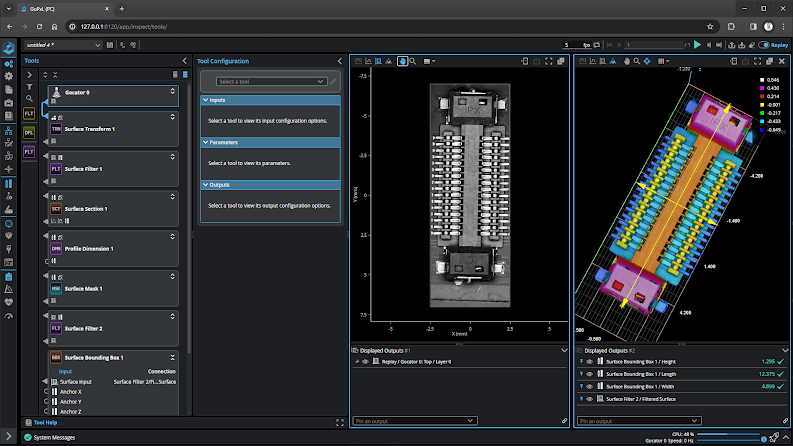Step forward one frame in replay
The image size is (793, 446).
click(709, 45)
